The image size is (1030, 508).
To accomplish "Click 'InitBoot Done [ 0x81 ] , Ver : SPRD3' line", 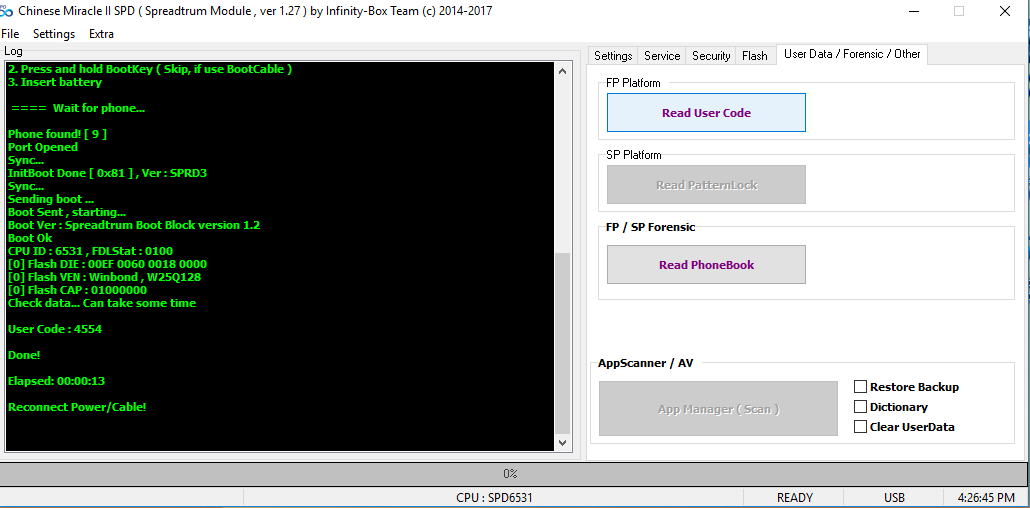I will coord(108,173).
